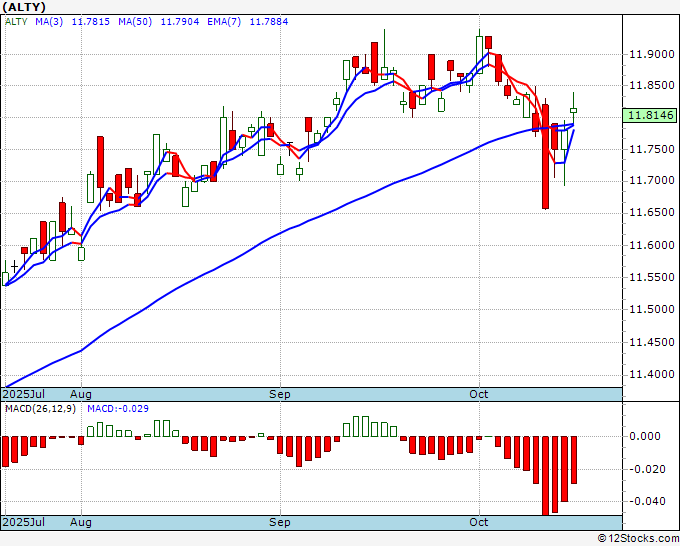680x546 pixels.
Task: Click the 2025Jul label on lower timeline
Action: (23, 522)
